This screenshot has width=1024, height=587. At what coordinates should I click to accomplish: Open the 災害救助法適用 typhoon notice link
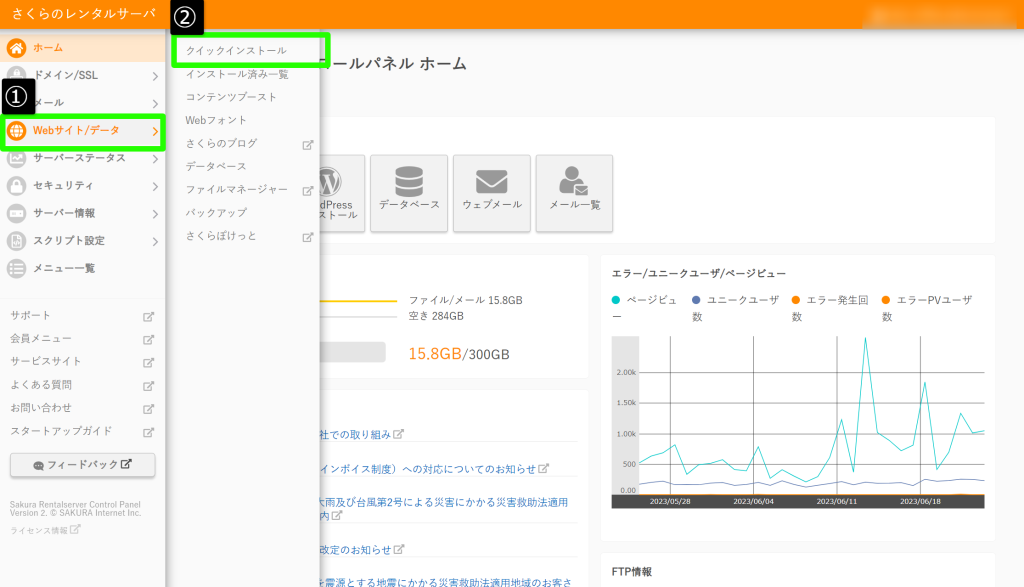(444, 509)
